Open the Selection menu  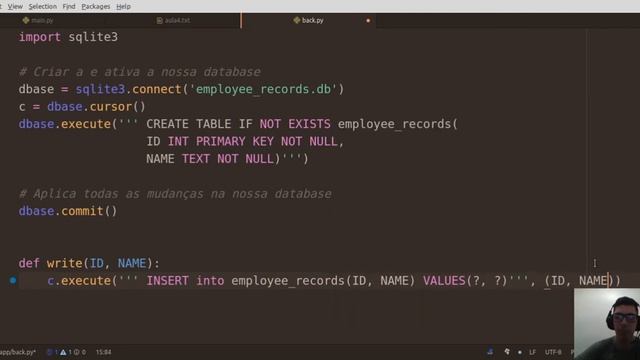pos(42,7)
